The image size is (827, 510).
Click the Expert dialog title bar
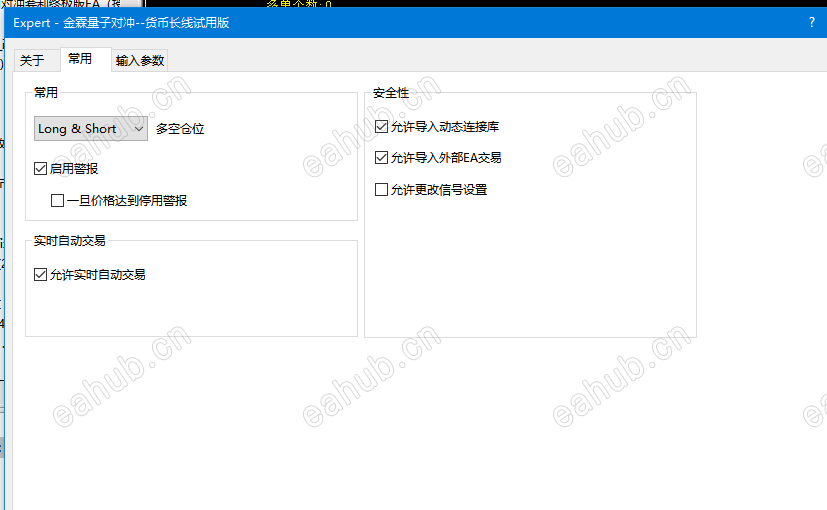point(416,23)
